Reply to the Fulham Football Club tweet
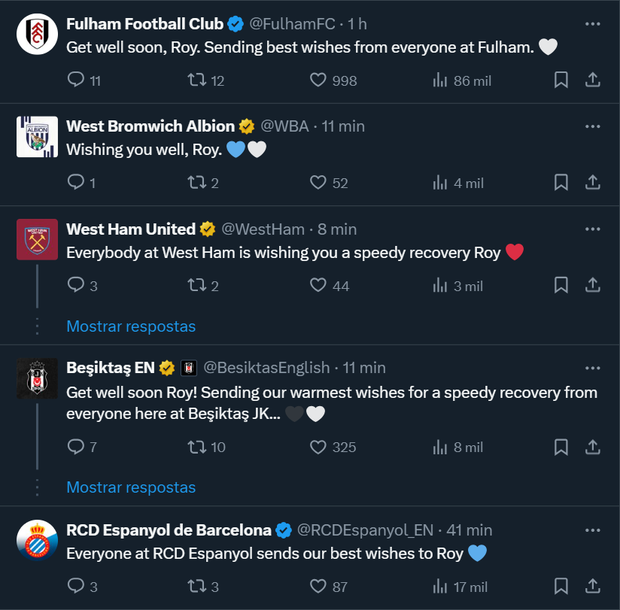This screenshot has height=610, width=620. pos(76,80)
